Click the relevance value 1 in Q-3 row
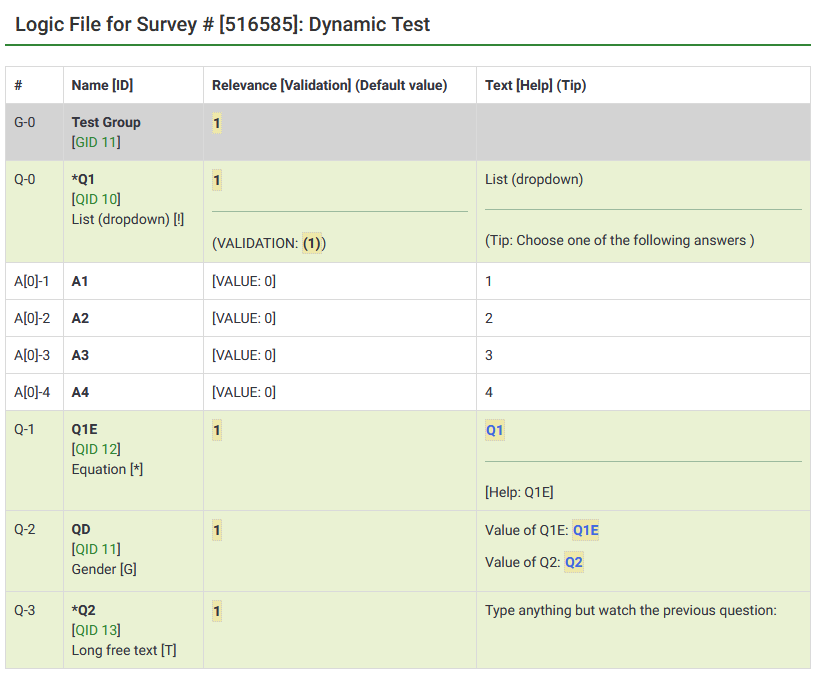The image size is (823, 684). [x=217, y=612]
